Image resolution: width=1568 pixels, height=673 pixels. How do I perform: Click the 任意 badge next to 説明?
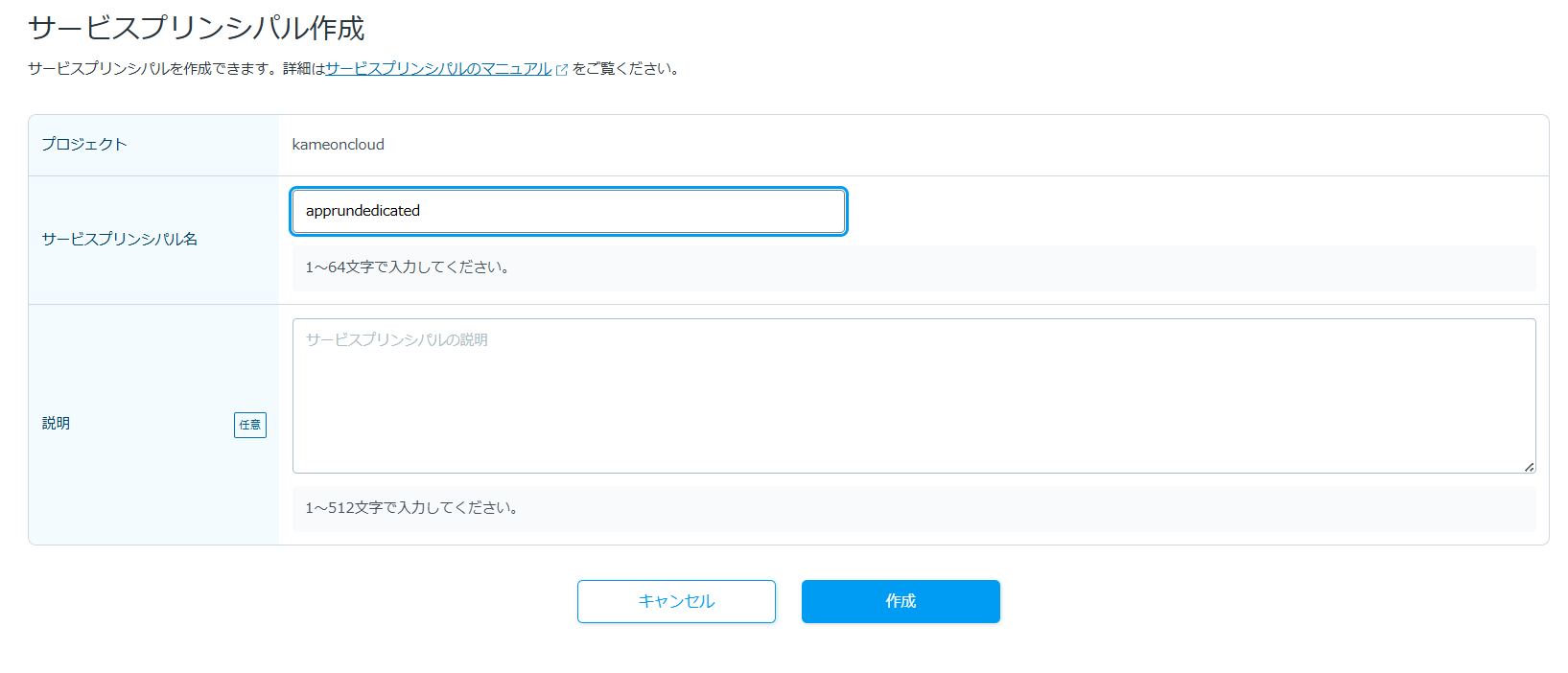pyautogui.click(x=249, y=425)
